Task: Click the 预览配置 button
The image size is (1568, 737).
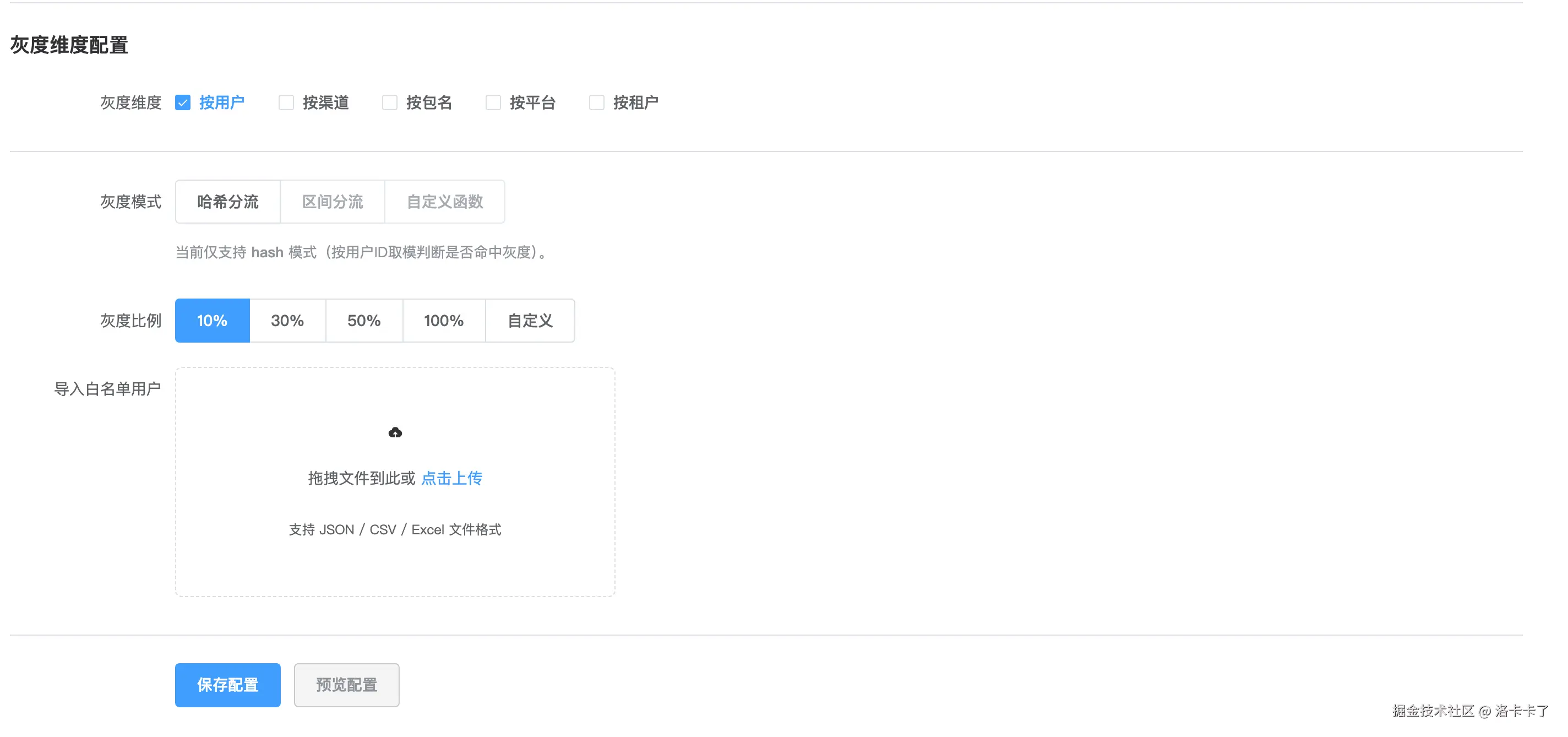Action: (346, 685)
